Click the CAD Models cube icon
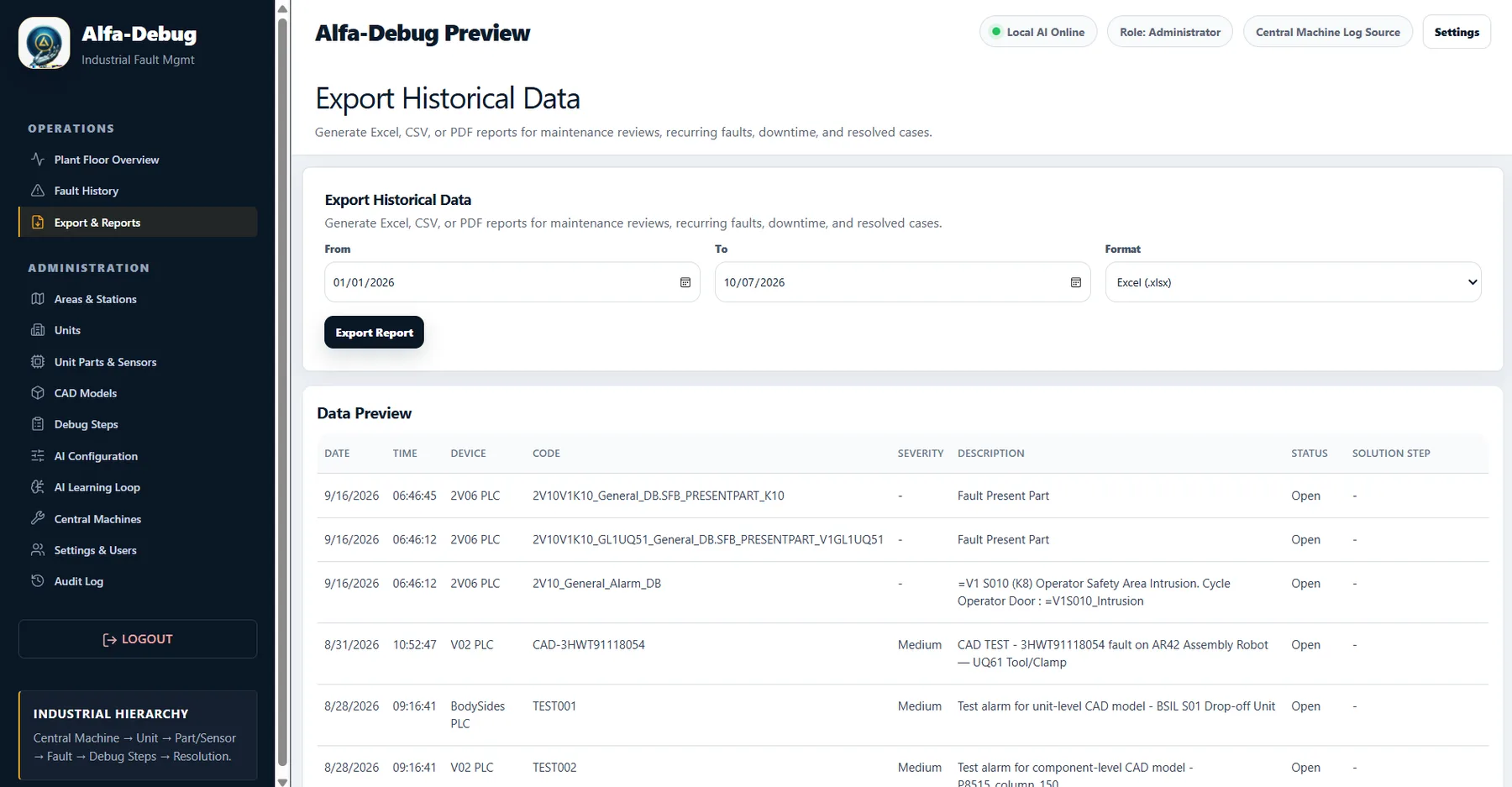This screenshot has width=1512, height=787. 38,393
